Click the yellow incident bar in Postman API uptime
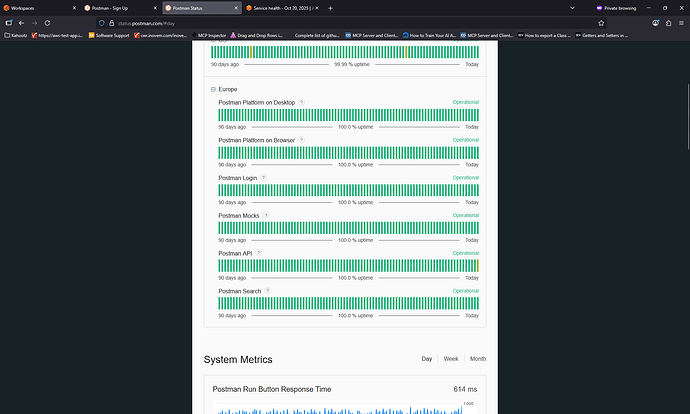This screenshot has width=690, height=414. point(478,266)
